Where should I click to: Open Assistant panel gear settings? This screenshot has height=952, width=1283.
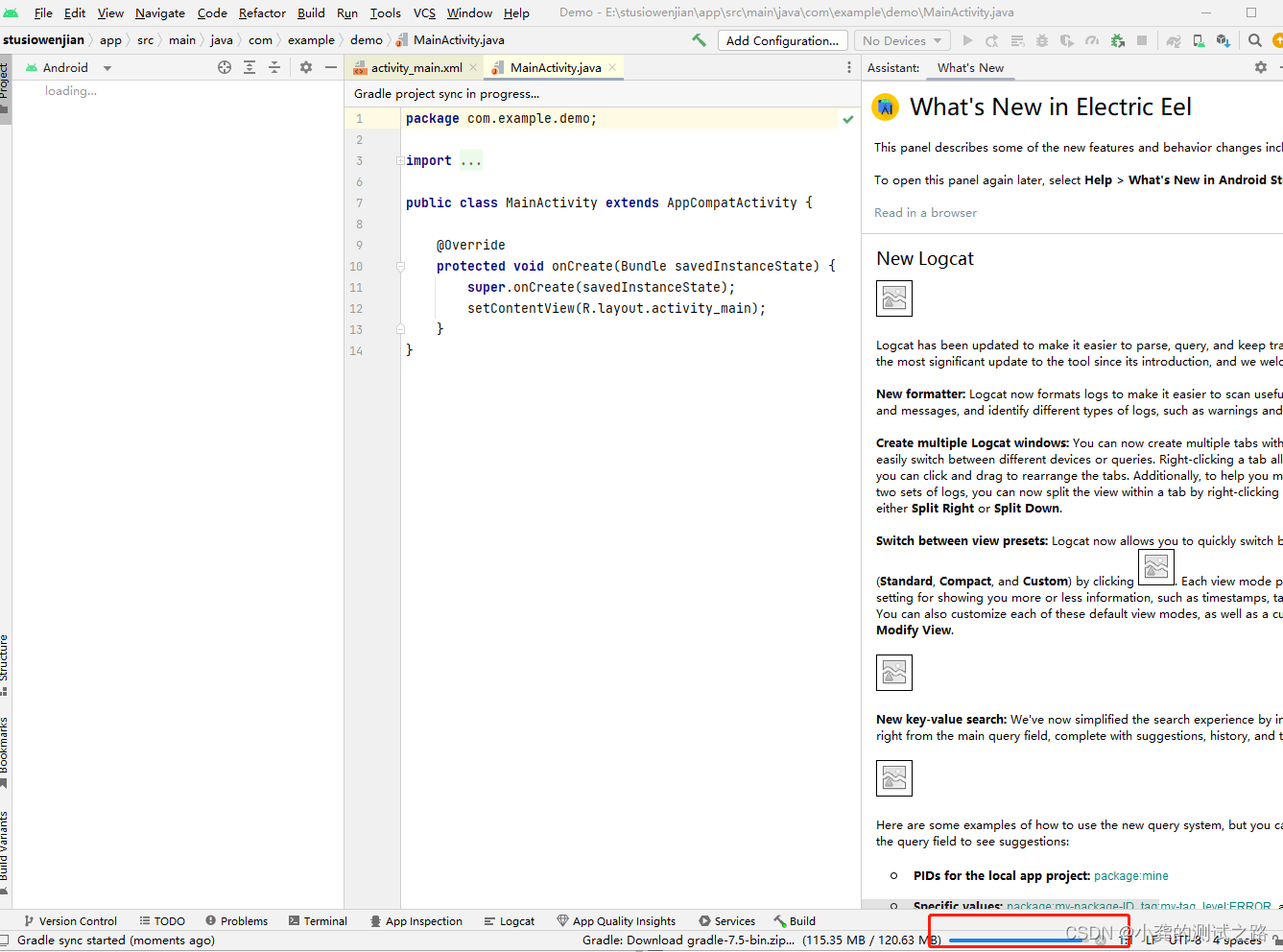point(1261,67)
